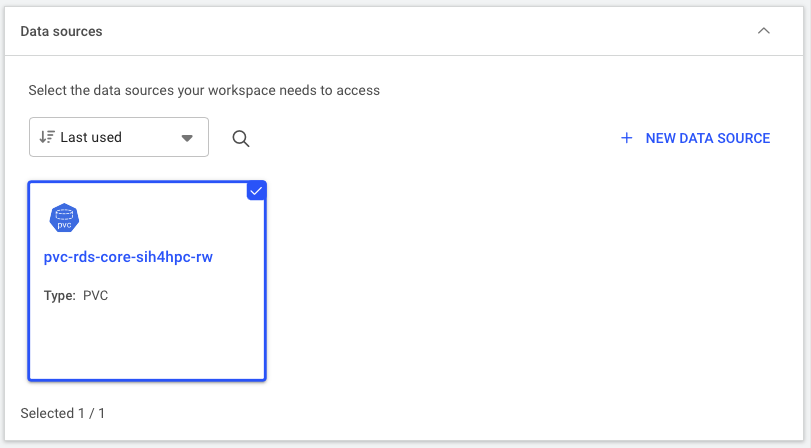Viewport: 811px width, 448px height.
Task: Click the PVC value in card type row
Action: point(96,296)
